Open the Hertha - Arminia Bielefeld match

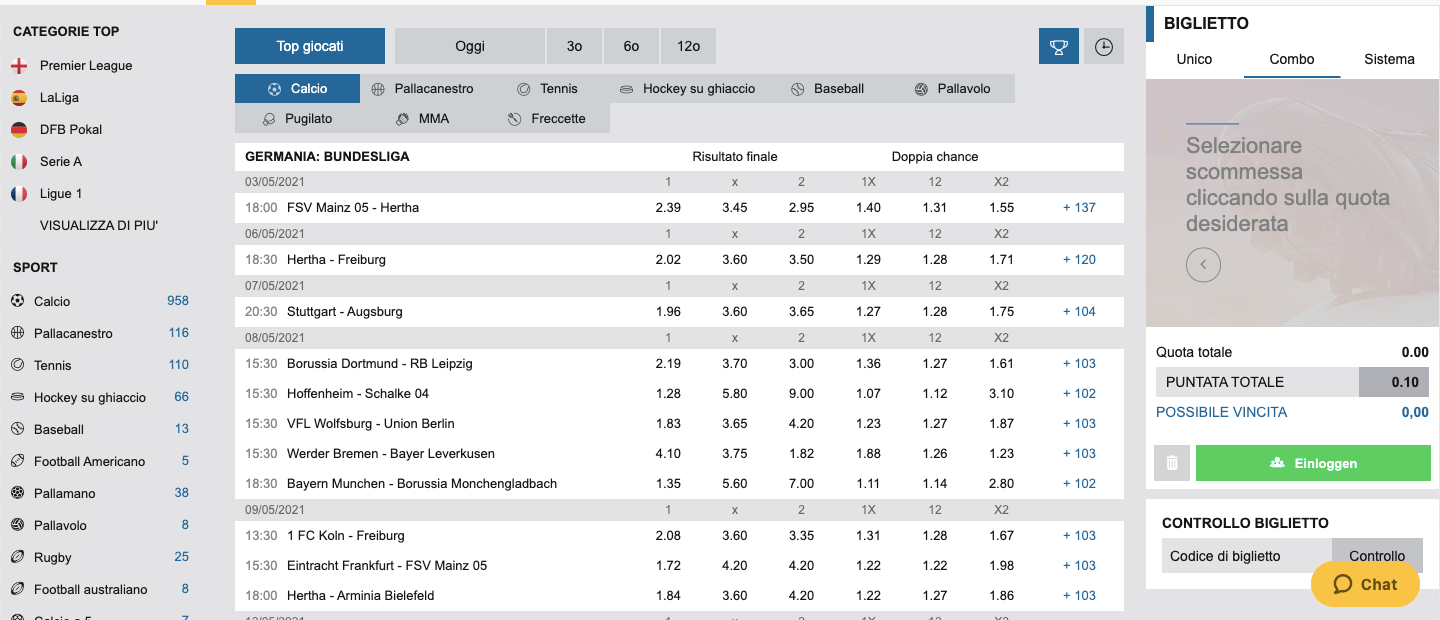[360, 596]
